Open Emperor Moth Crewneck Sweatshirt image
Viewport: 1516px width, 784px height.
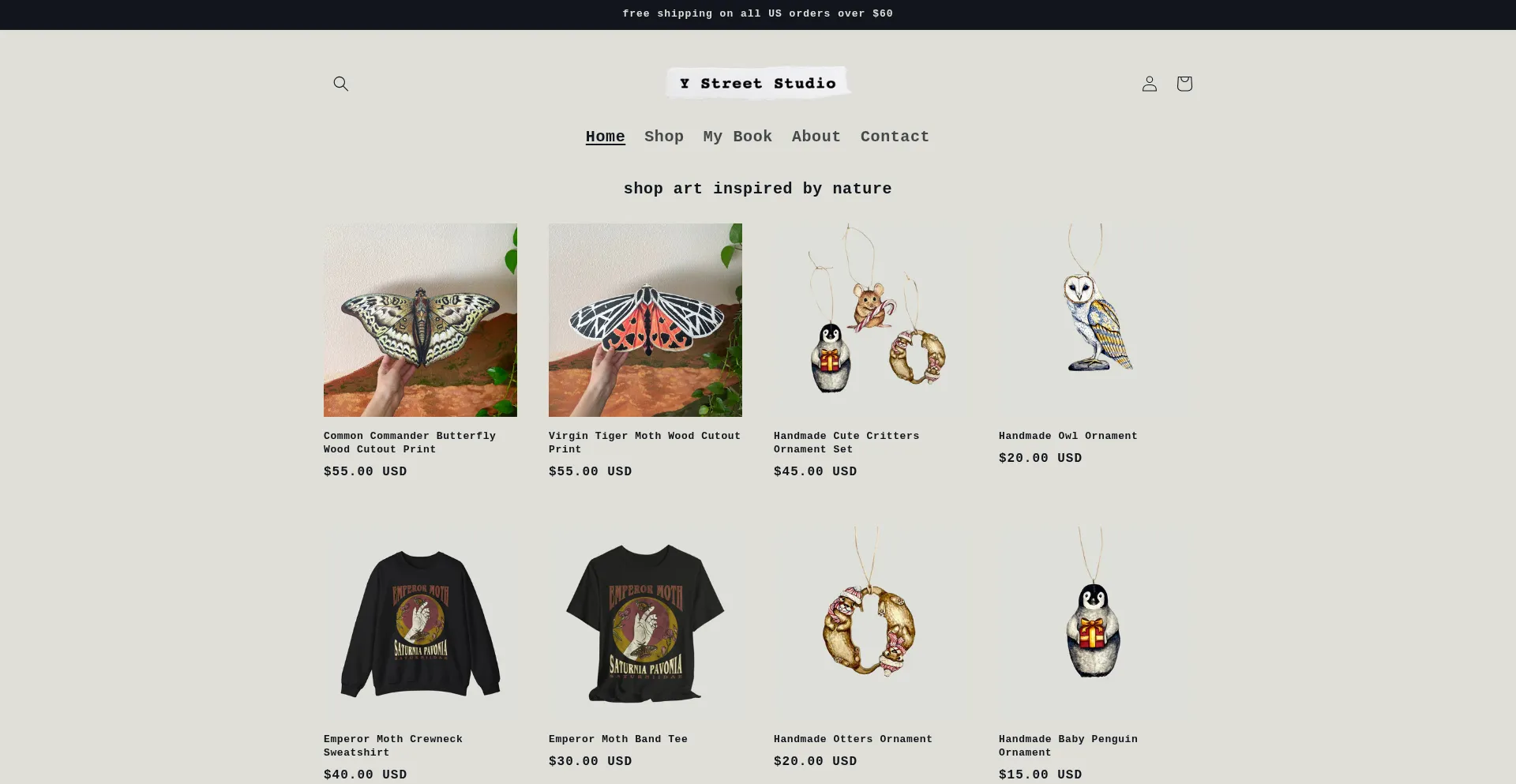(420, 623)
